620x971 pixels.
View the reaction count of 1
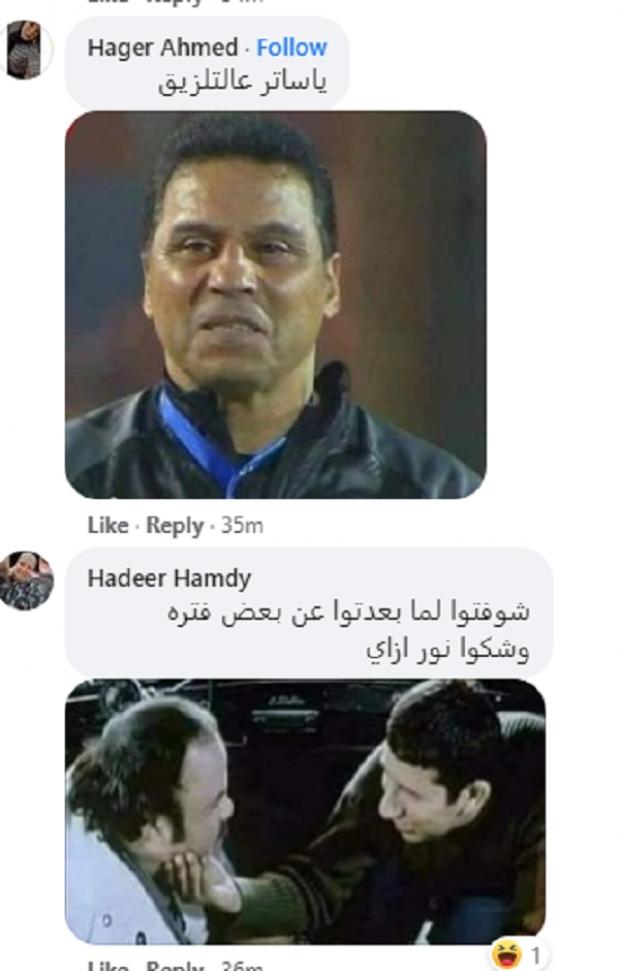coord(535,956)
